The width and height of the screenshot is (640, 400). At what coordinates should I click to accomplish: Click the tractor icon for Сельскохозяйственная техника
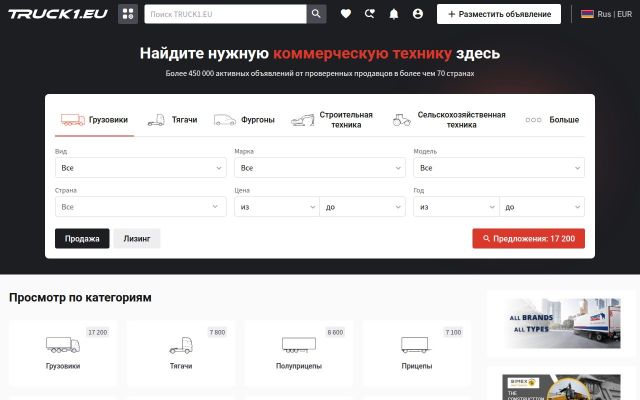click(402, 120)
